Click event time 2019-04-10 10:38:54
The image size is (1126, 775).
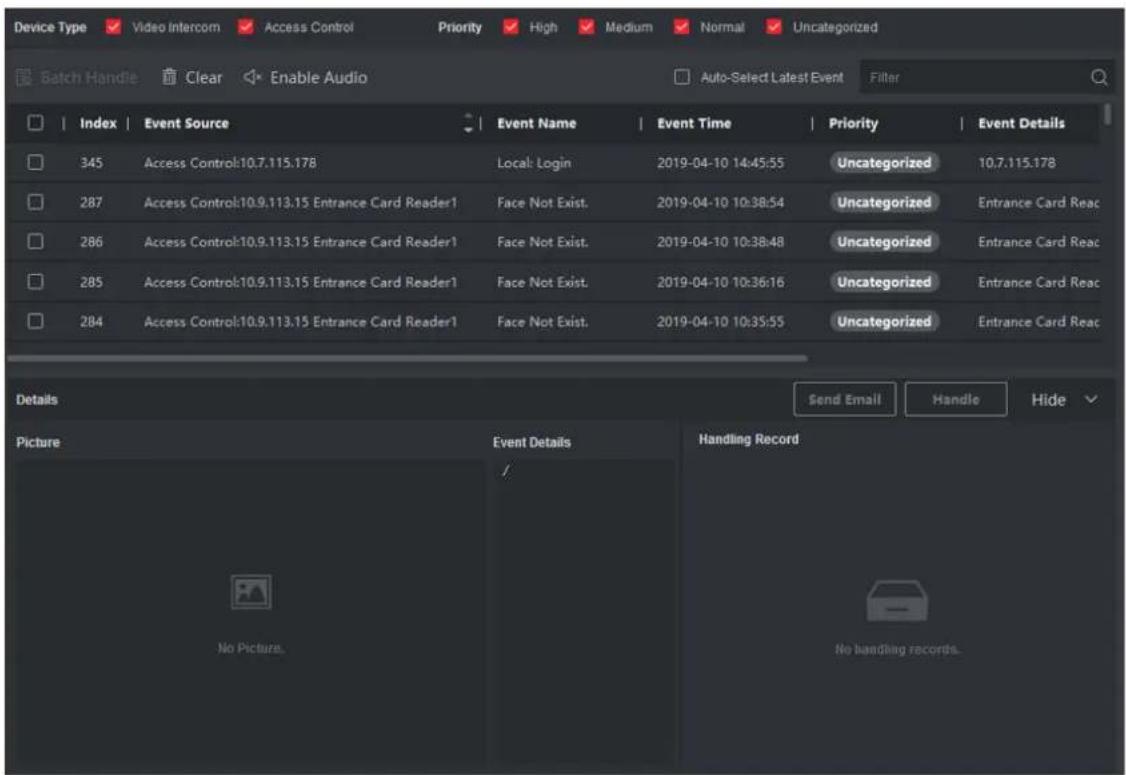[x=720, y=203]
